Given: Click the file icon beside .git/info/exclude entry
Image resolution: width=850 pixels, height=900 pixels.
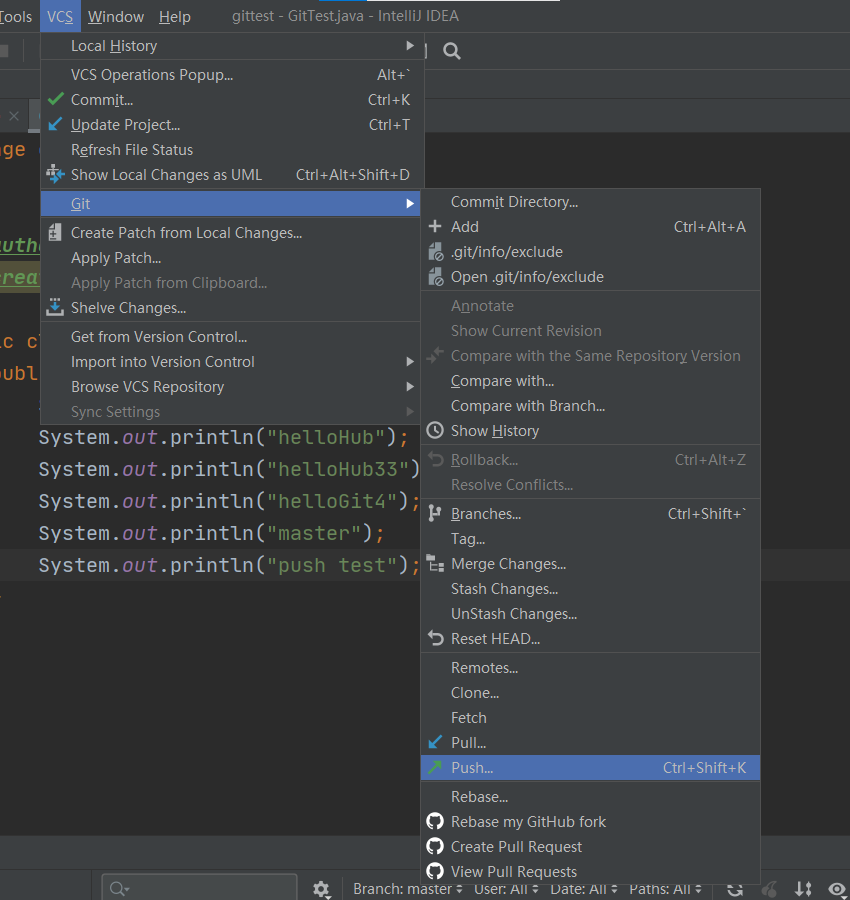Looking at the screenshot, I should [436, 251].
